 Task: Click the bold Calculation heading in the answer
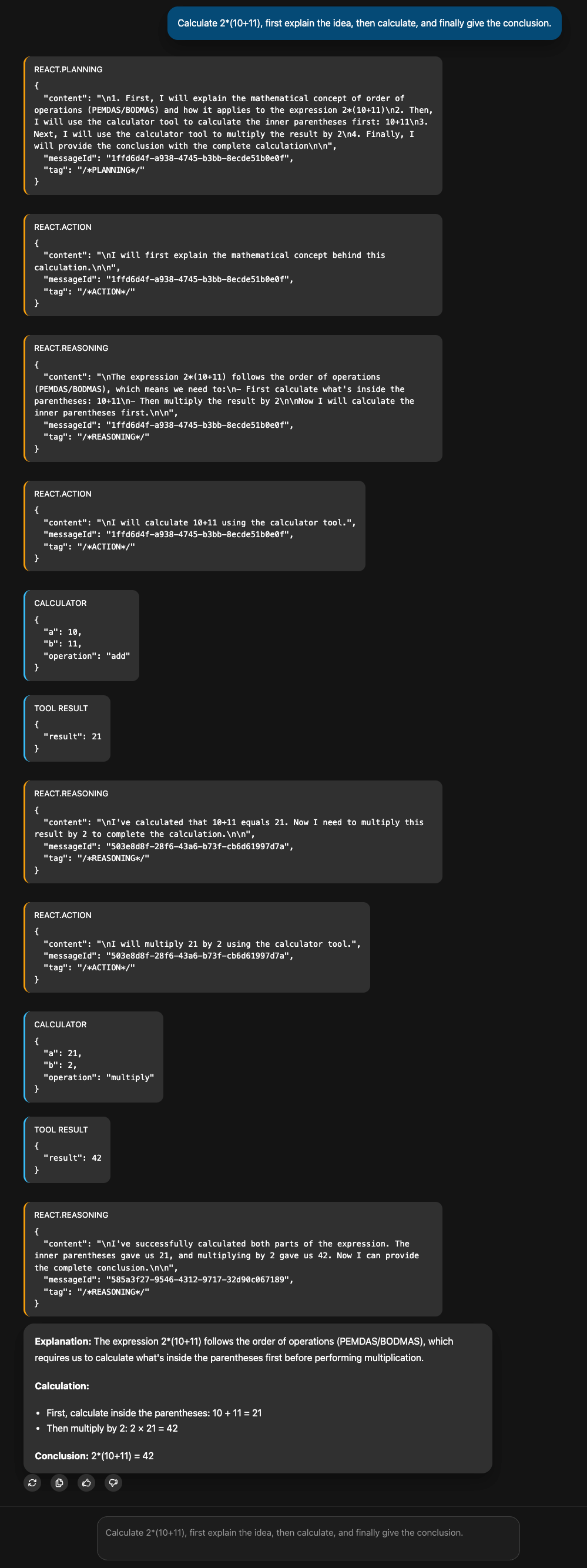[62, 1385]
